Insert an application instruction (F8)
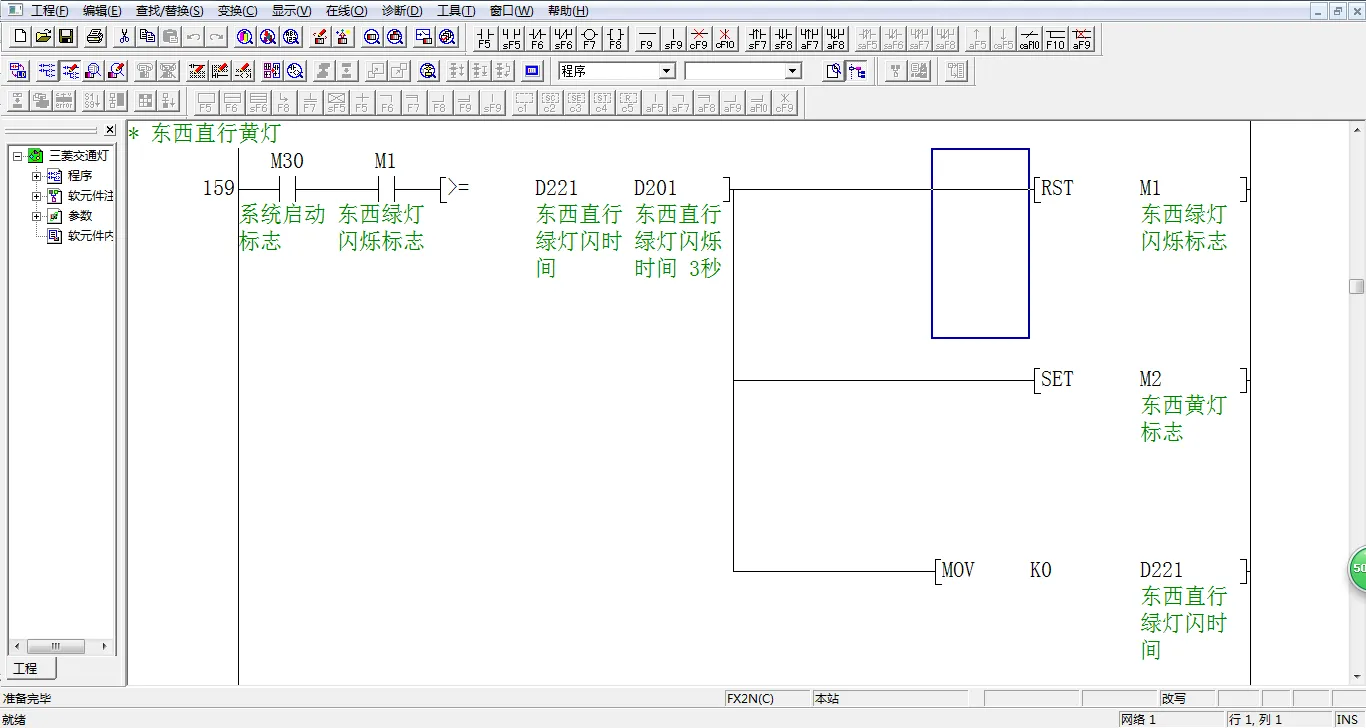 [615, 38]
